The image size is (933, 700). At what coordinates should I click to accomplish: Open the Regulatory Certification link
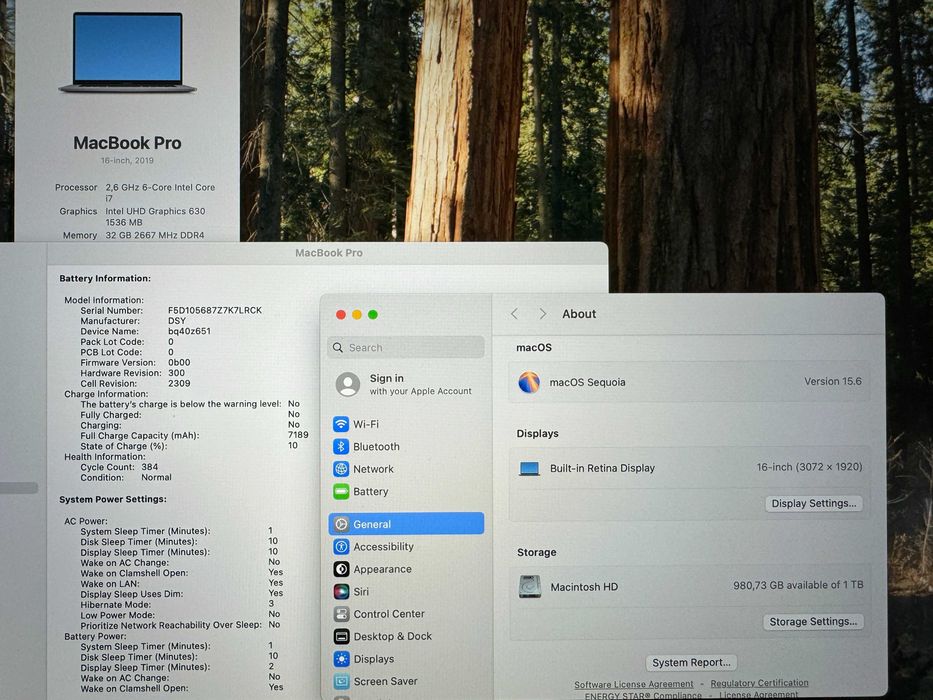pyautogui.click(x=759, y=683)
